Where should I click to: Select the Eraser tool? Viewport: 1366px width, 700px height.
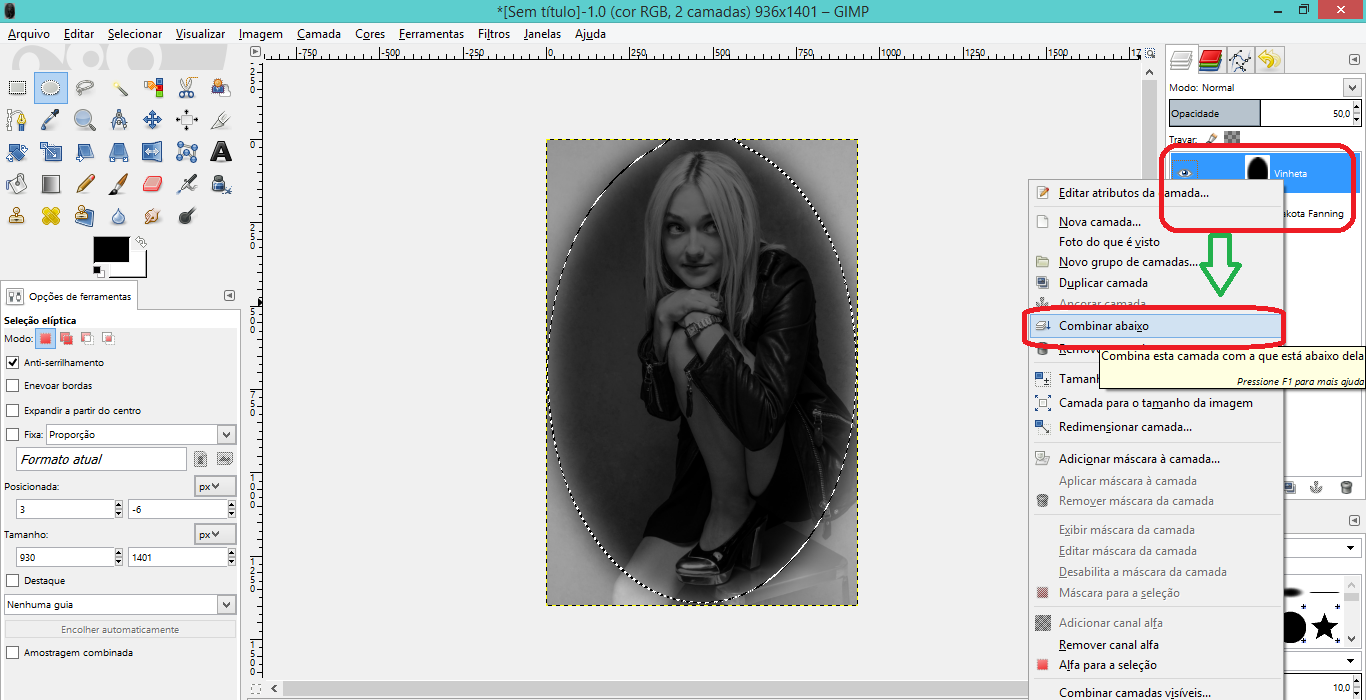[x=152, y=184]
